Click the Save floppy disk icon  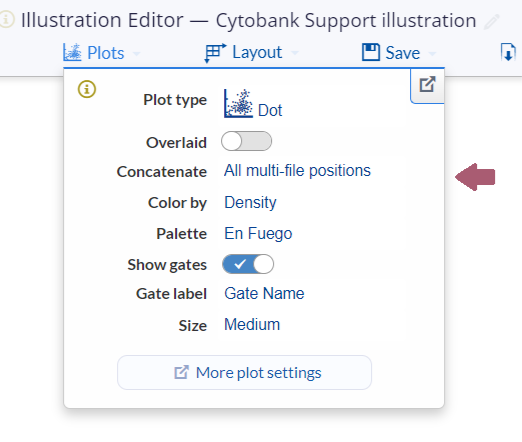(371, 52)
